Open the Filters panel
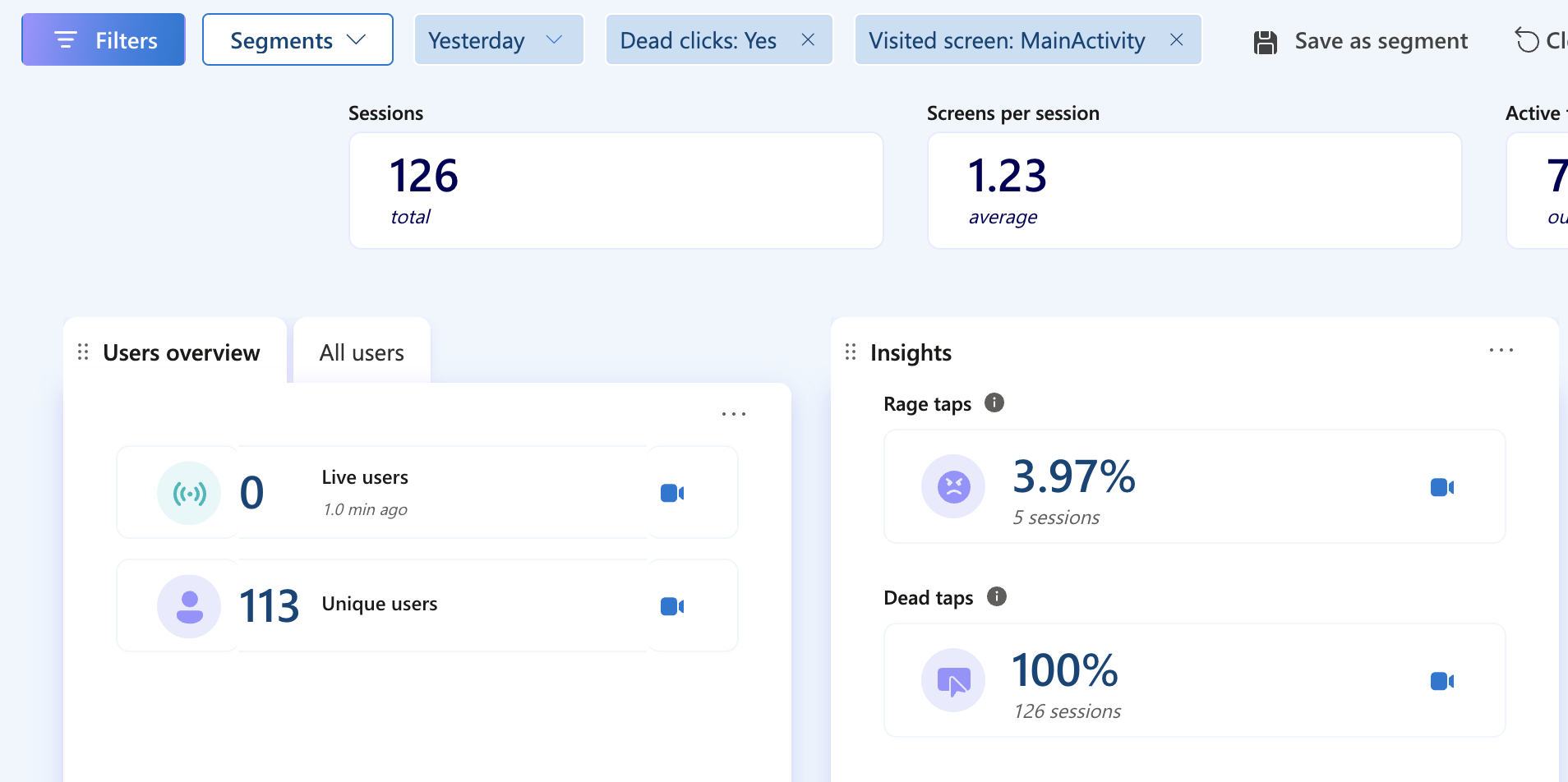Screen dimensions: 1568x782 104,39
